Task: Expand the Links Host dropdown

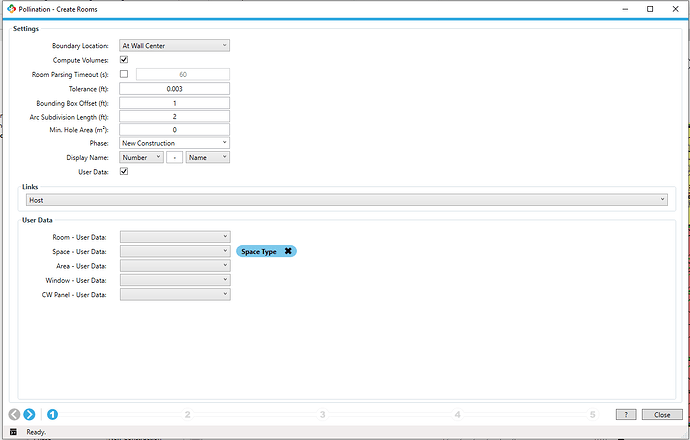Action: click(347, 200)
